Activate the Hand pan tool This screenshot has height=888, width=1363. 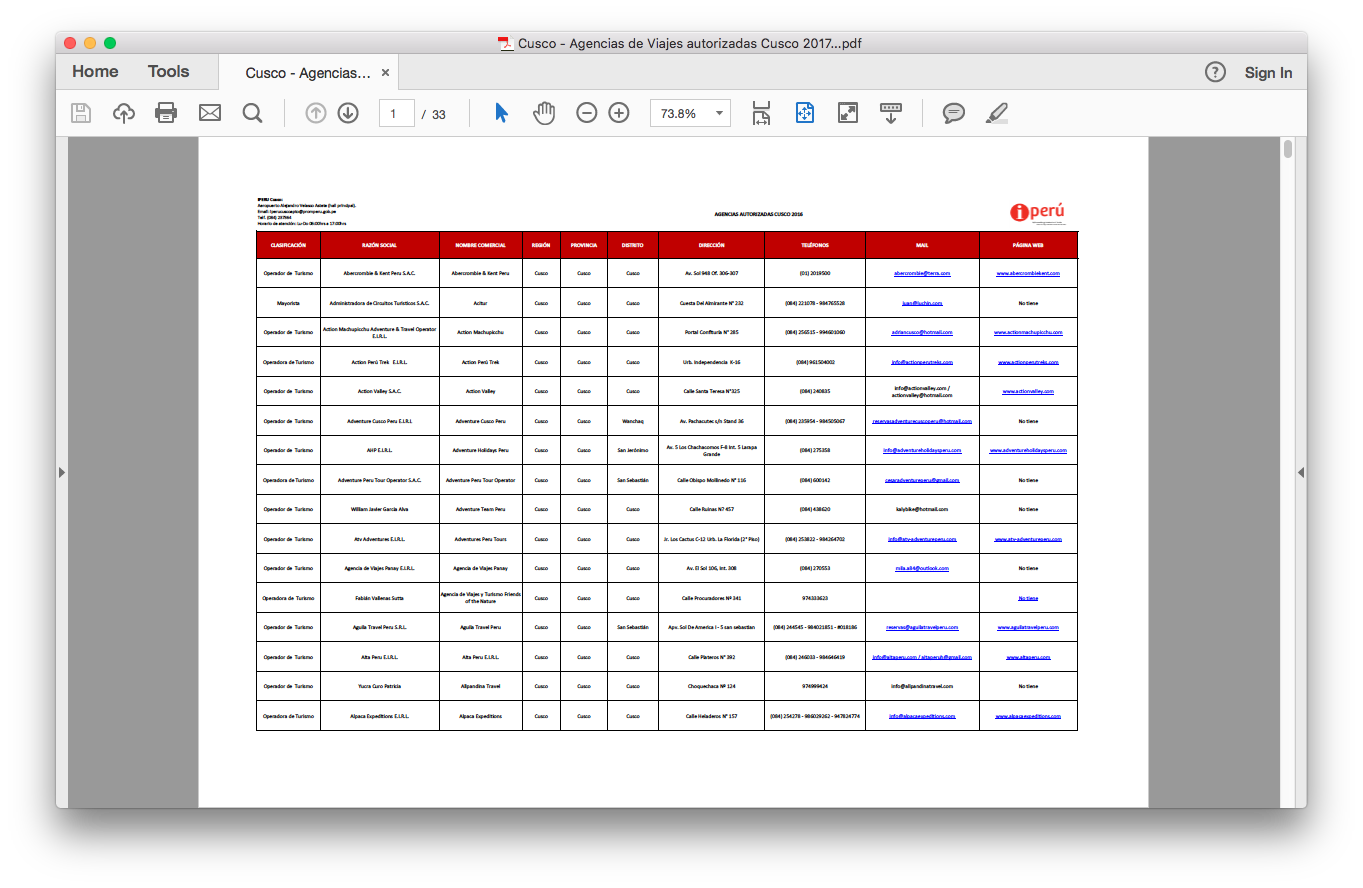pos(544,113)
